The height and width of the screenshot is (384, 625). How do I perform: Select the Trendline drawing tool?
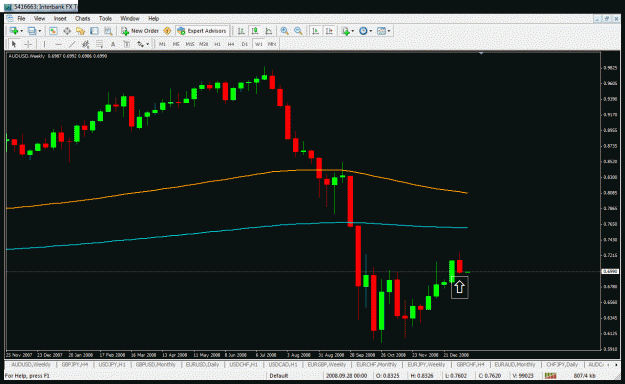(x=72, y=44)
